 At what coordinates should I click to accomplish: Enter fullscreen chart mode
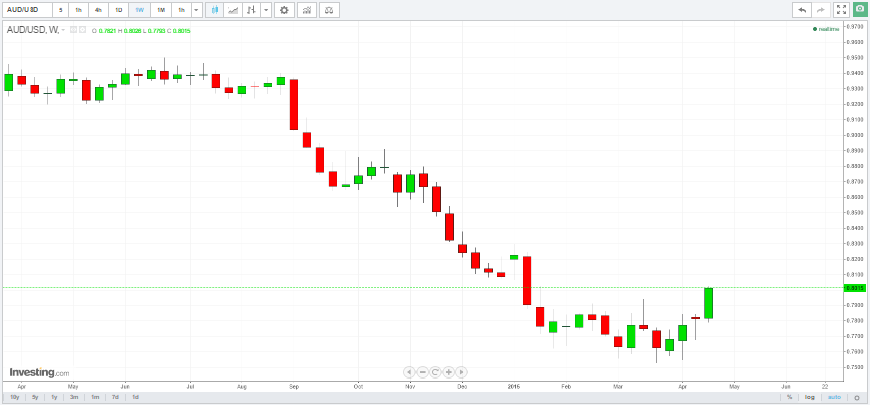tap(841, 10)
